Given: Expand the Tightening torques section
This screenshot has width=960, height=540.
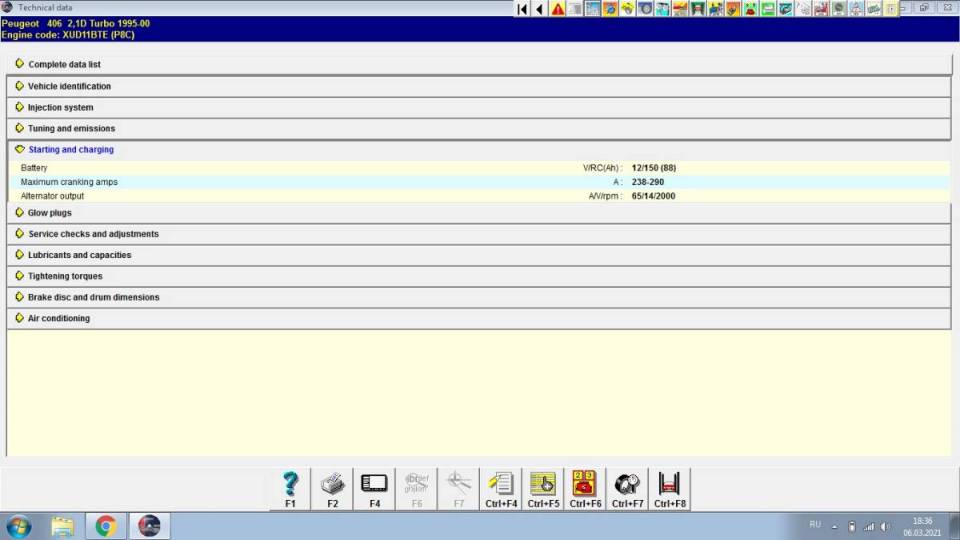Looking at the screenshot, I should tap(64, 276).
